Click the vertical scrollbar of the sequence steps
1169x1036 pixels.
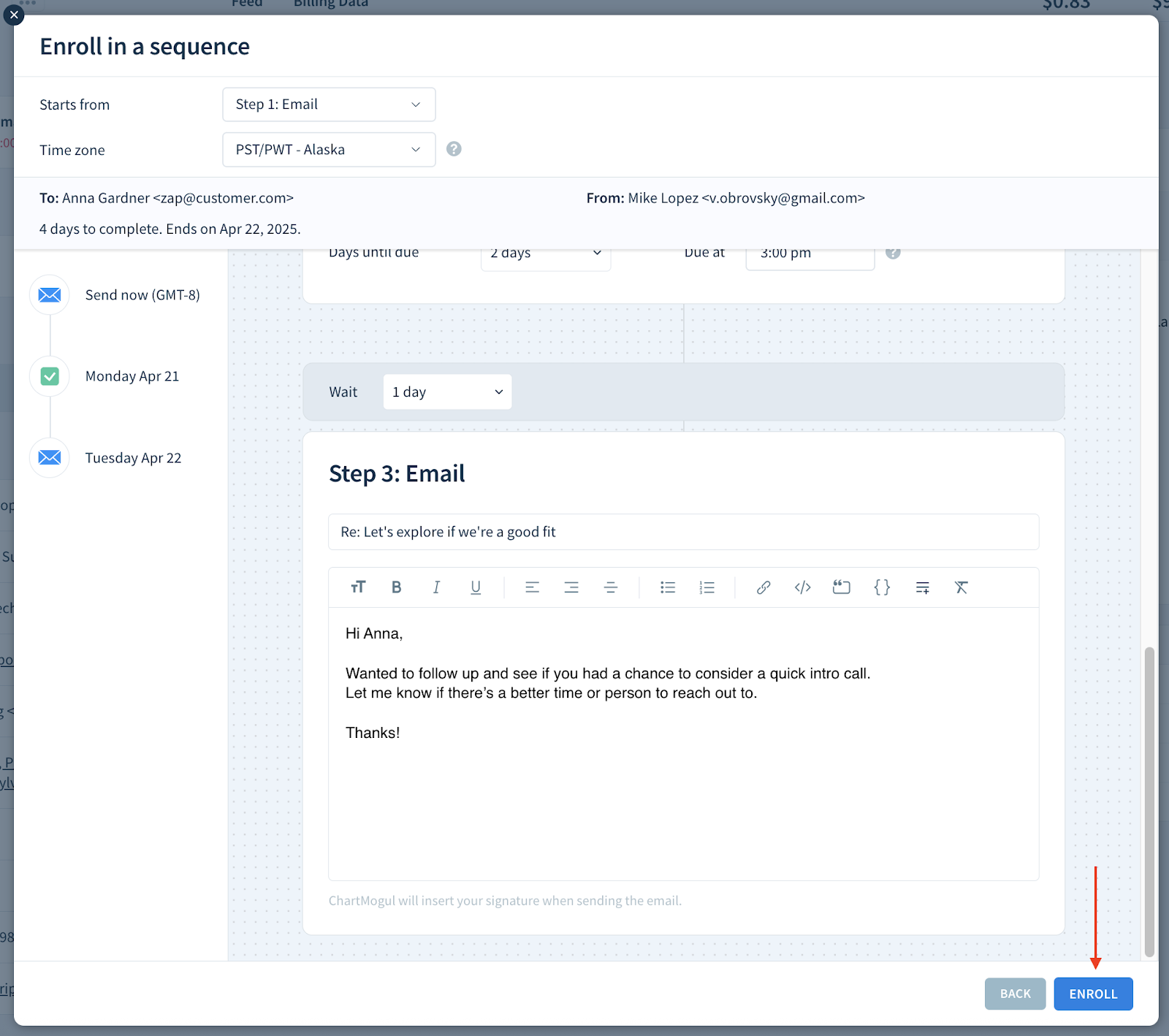point(1149,801)
